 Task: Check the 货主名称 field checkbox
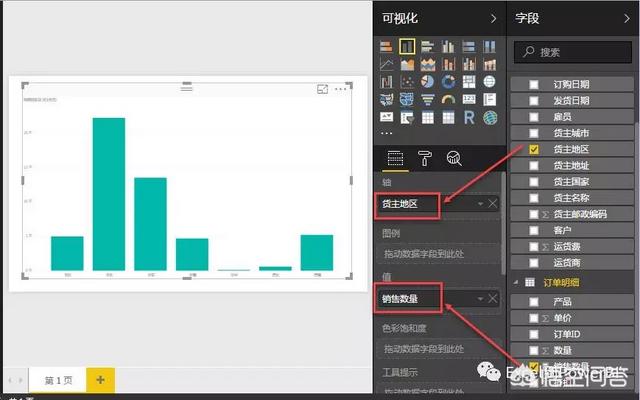point(534,198)
